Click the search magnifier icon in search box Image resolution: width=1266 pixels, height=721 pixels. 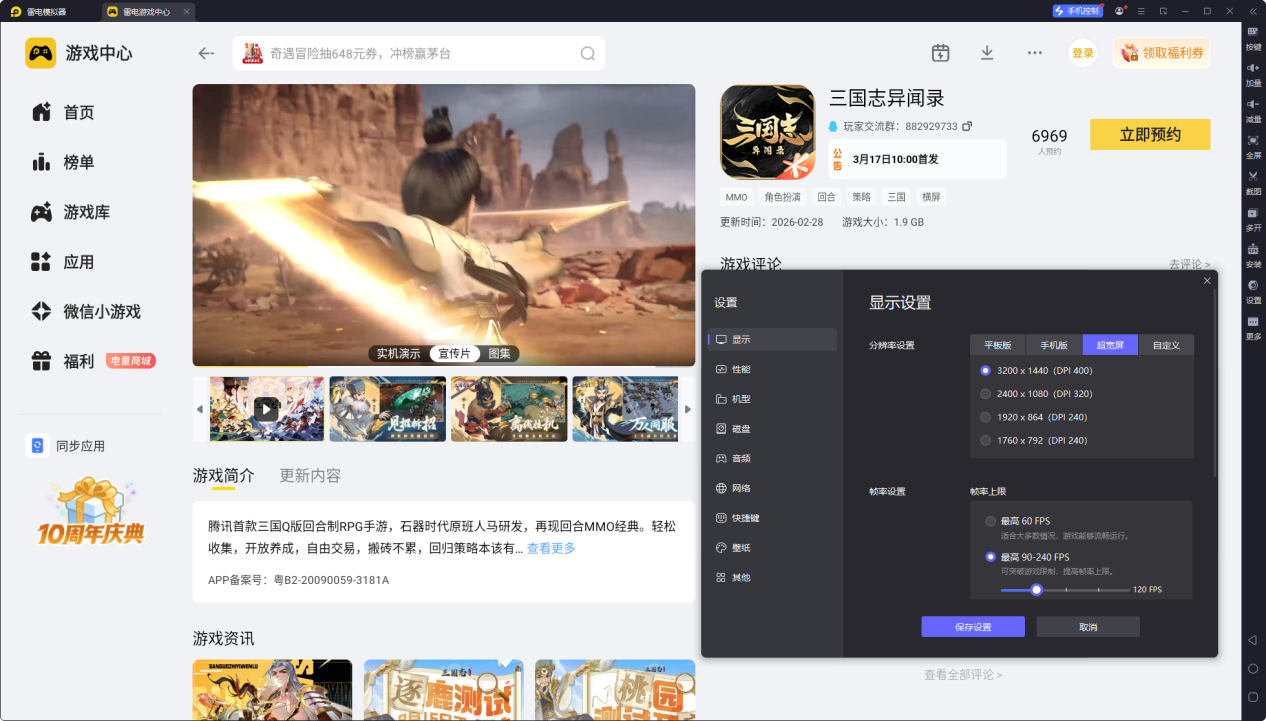588,54
